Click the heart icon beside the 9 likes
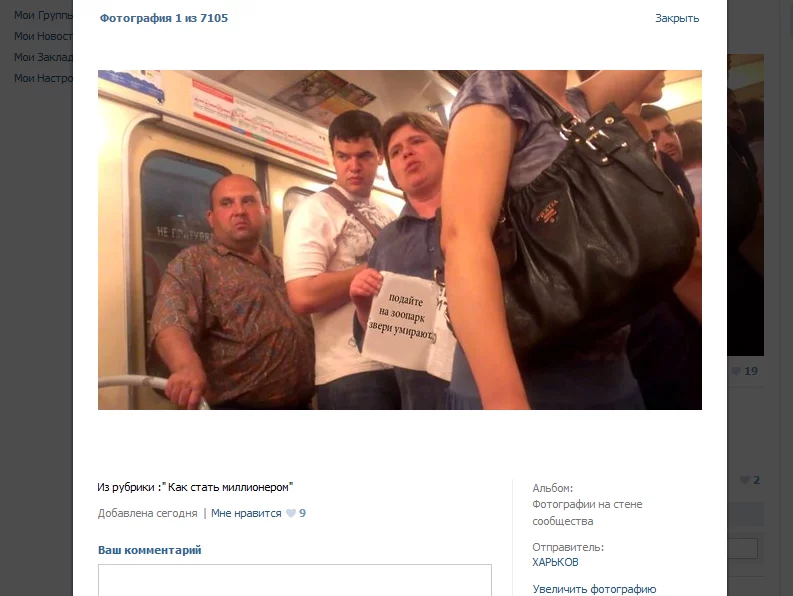793x596 pixels. coord(291,513)
